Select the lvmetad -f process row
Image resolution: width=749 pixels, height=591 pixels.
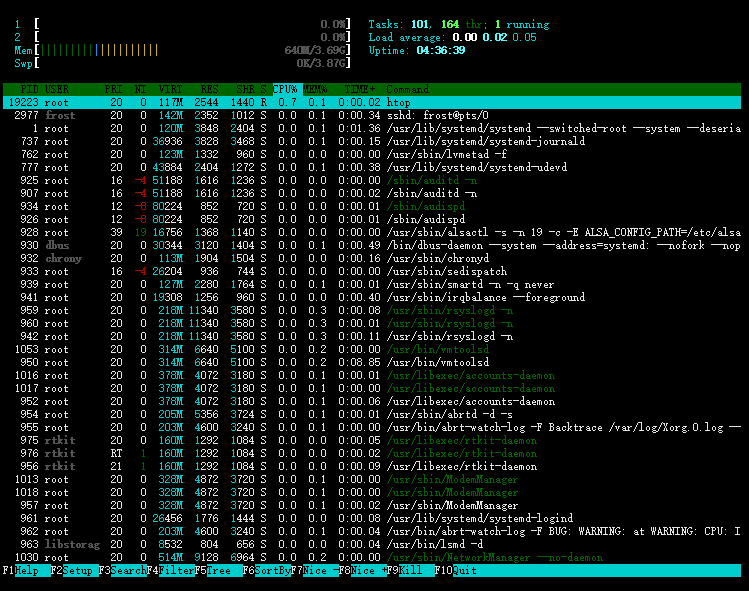point(372,154)
